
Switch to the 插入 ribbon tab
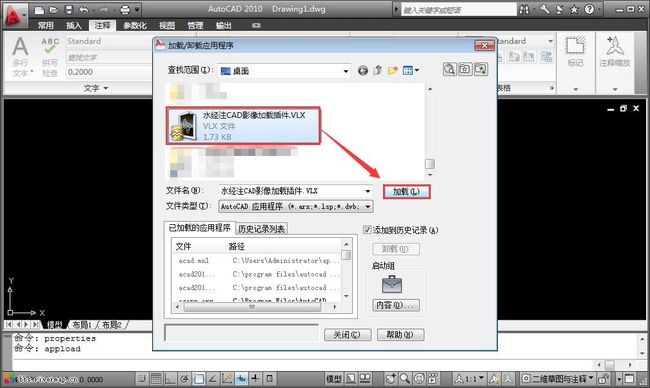(x=74, y=25)
